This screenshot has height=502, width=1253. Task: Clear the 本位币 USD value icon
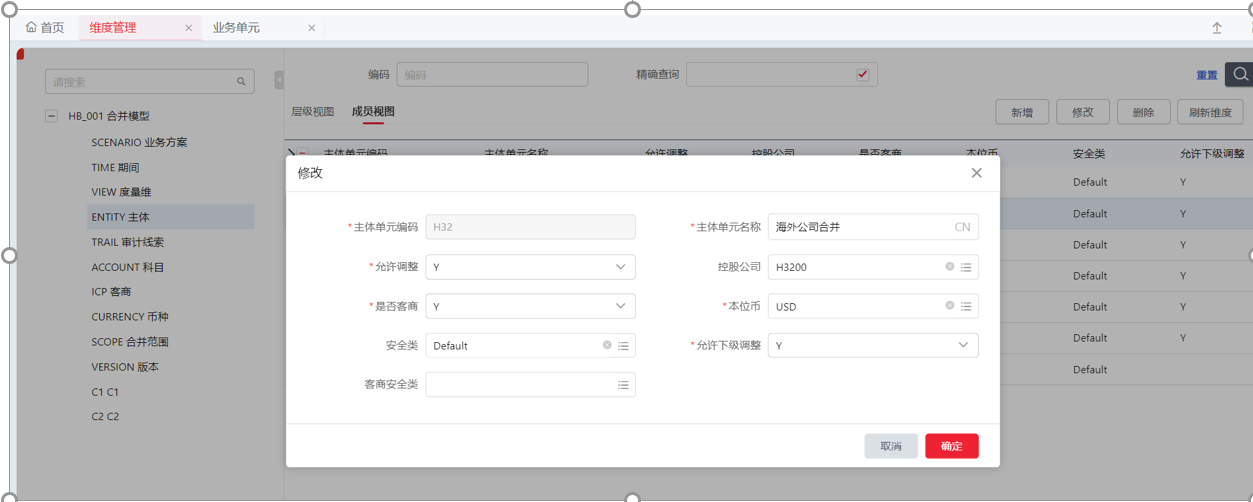950,306
